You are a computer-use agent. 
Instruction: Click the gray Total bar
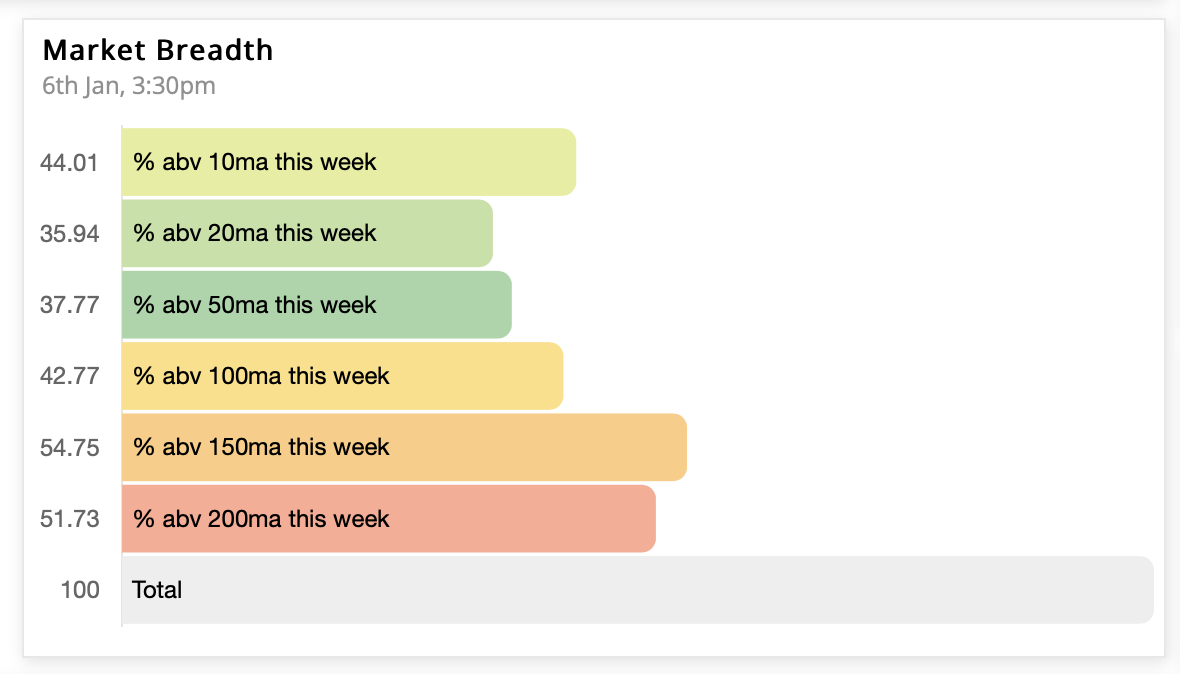tap(637, 591)
